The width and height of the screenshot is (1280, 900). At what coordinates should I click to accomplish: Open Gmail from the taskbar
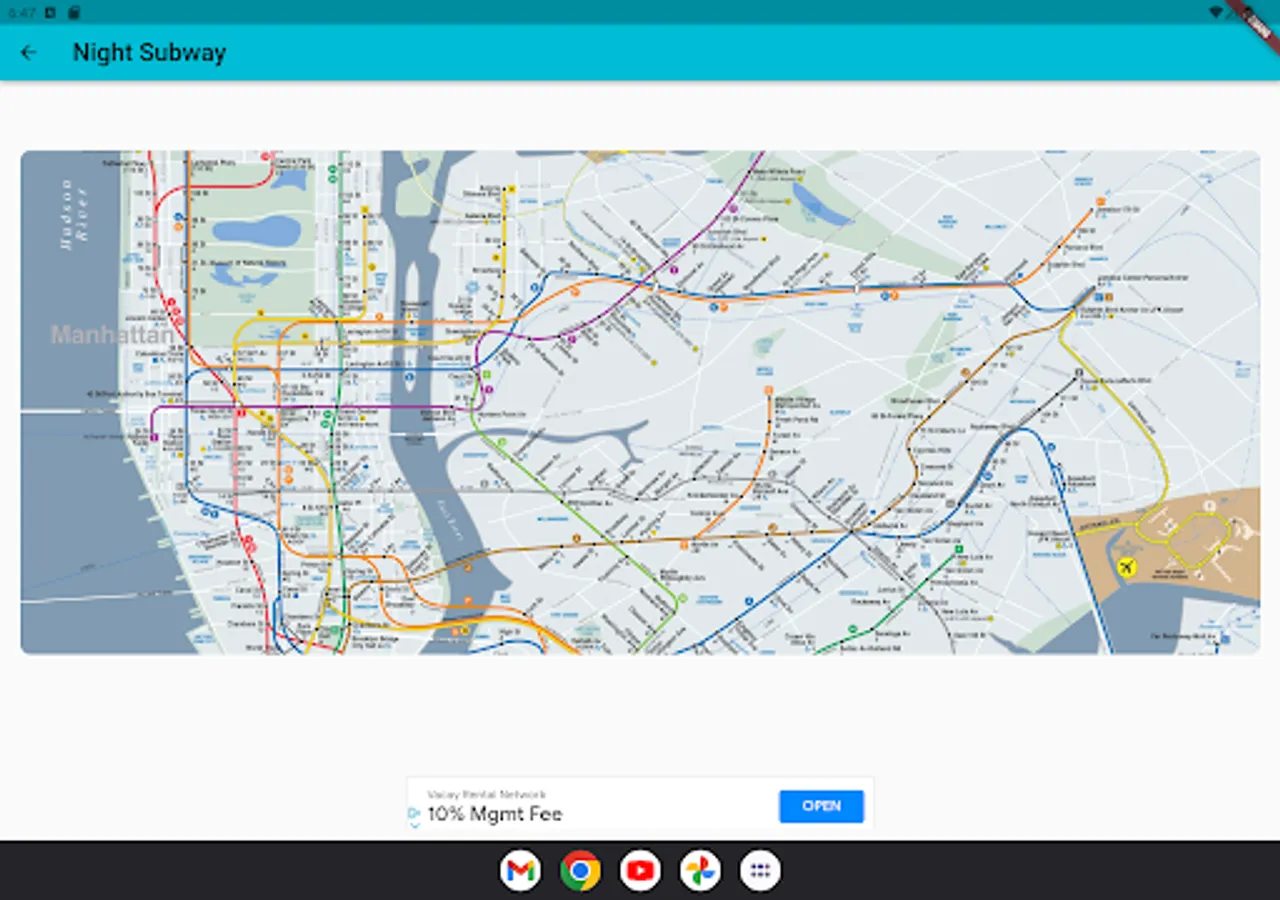pyautogui.click(x=520, y=871)
